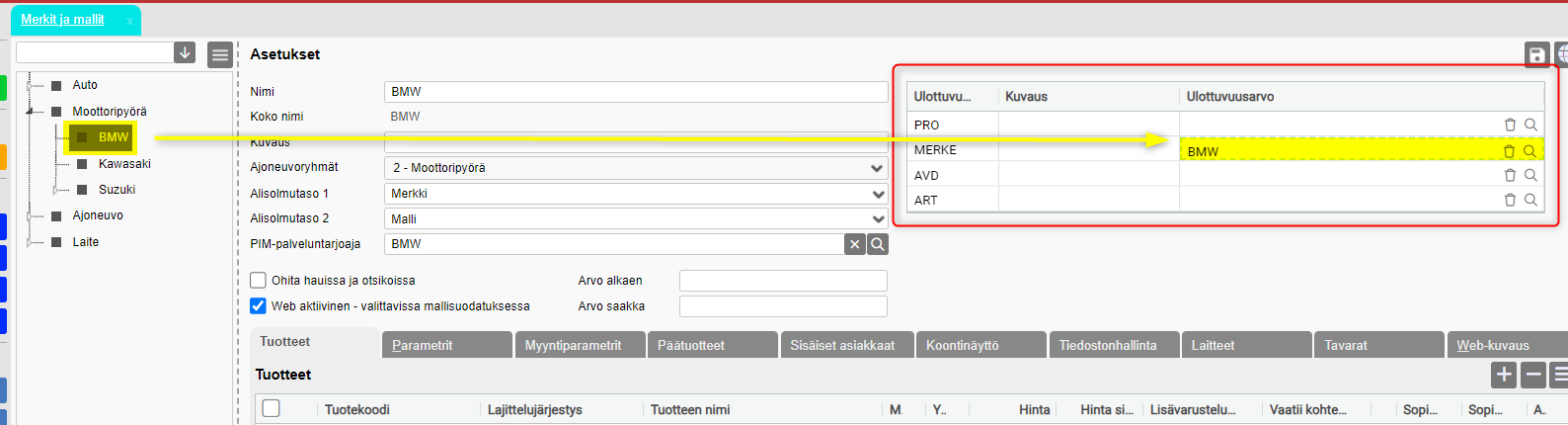
Task: Select the ART dimension row
Action: tap(1225, 200)
